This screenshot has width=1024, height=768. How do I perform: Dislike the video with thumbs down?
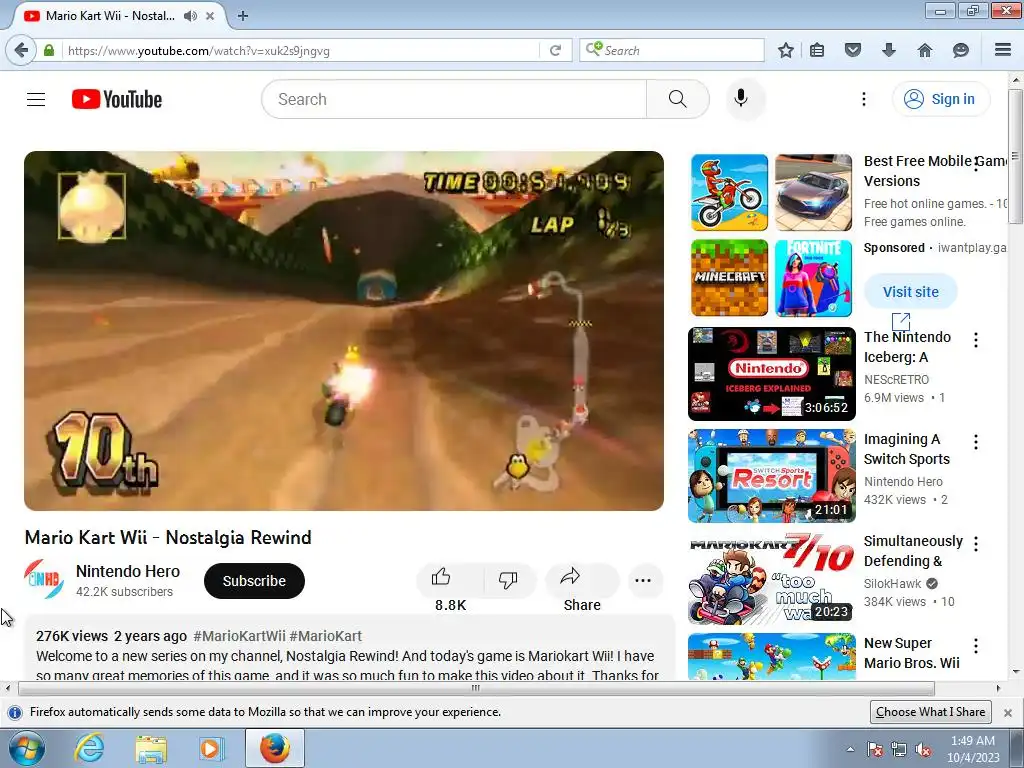[508, 579]
